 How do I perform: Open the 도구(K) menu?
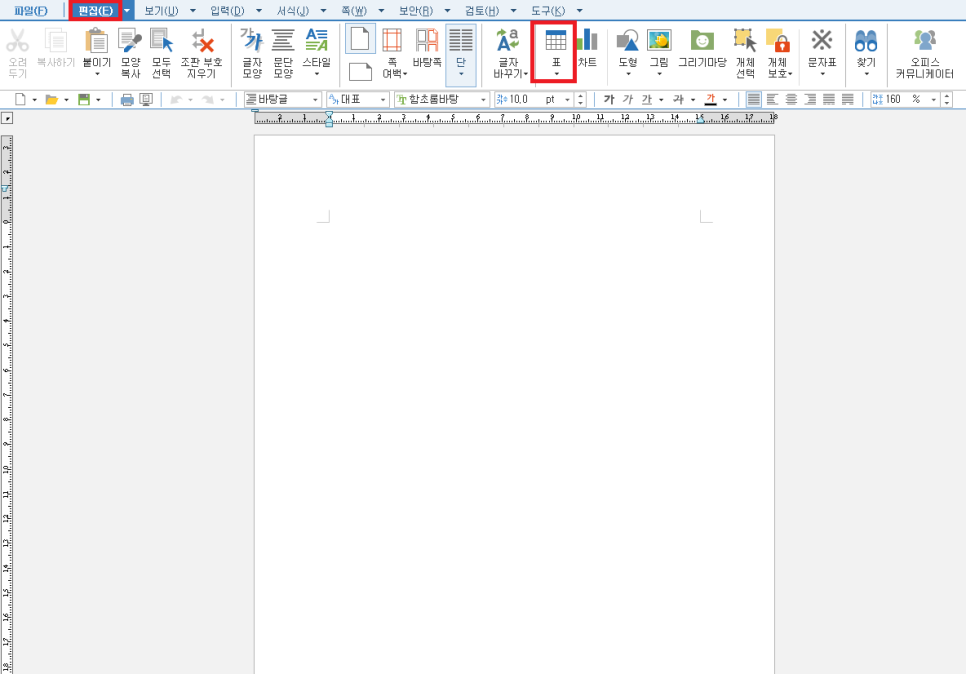[x=548, y=10]
